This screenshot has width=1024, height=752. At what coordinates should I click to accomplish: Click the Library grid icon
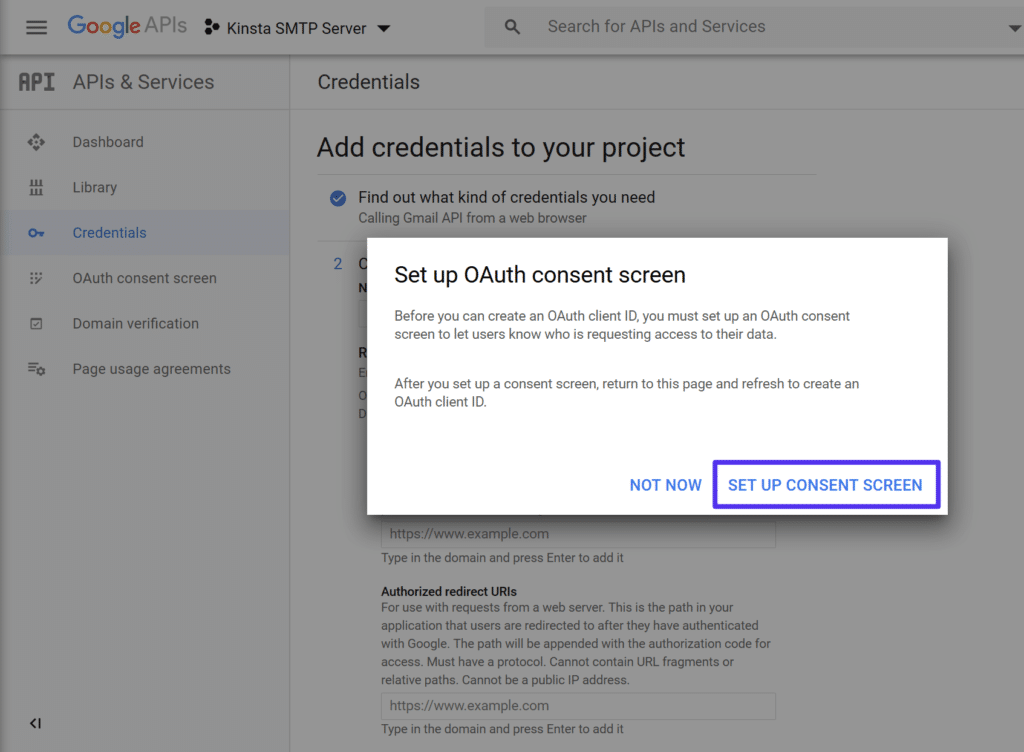click(36, 187)
